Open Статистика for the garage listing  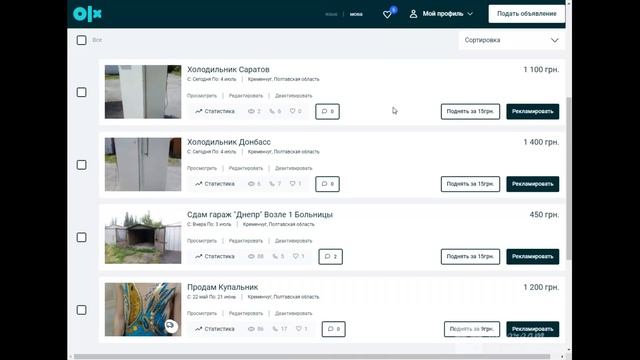click(215, 257)
